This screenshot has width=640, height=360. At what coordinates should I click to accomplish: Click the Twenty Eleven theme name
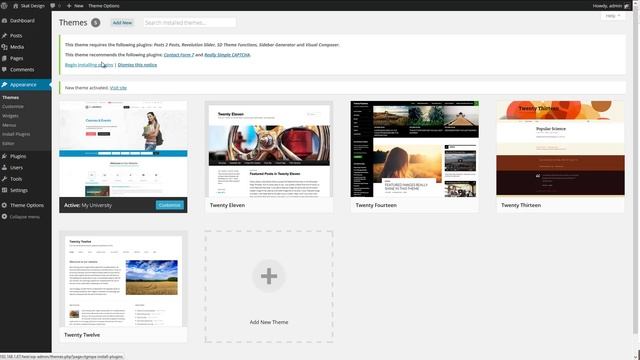pos(227,205)
